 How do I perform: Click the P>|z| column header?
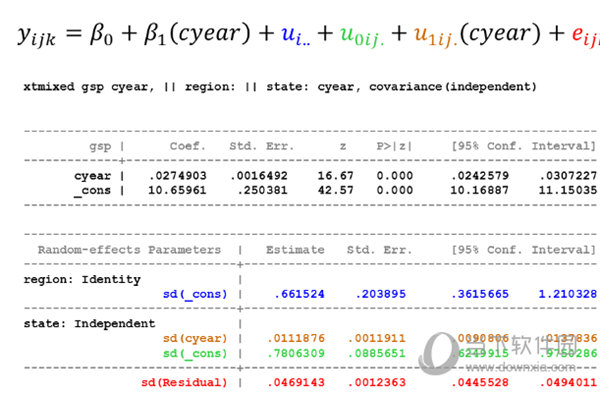[x=394, y=146]
